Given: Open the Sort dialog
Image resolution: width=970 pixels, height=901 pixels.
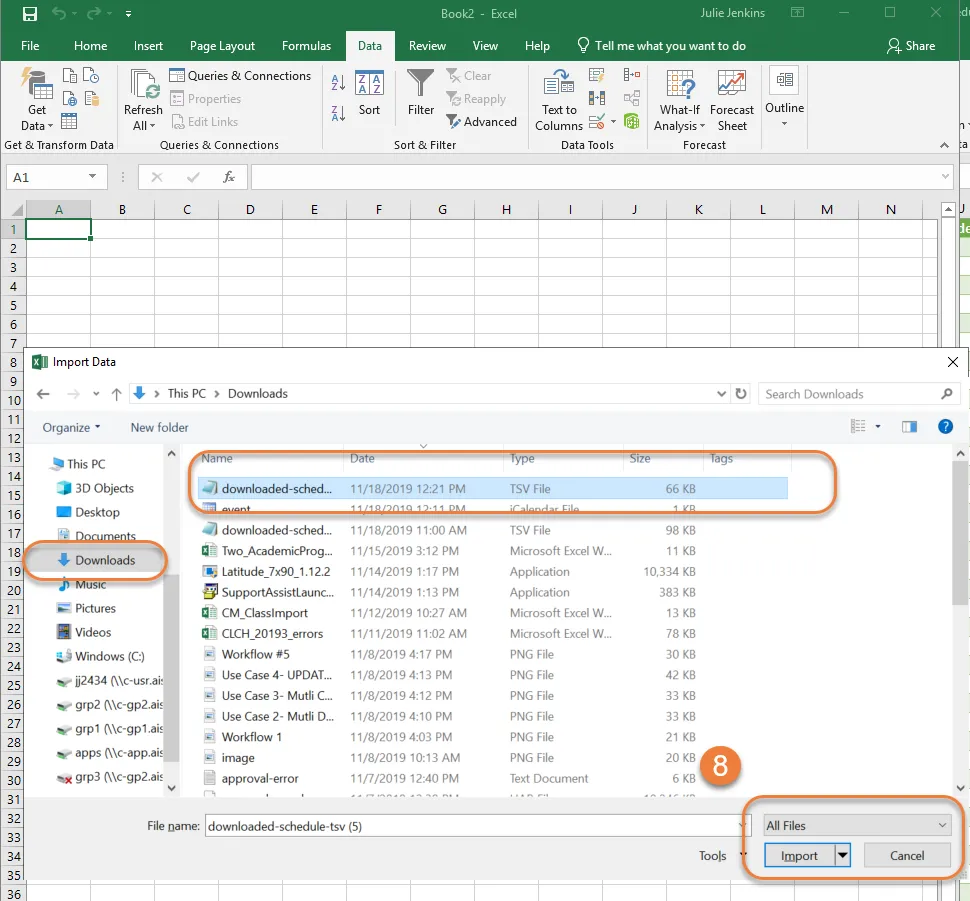Looking at the screenshot, I should click(369, 93).
